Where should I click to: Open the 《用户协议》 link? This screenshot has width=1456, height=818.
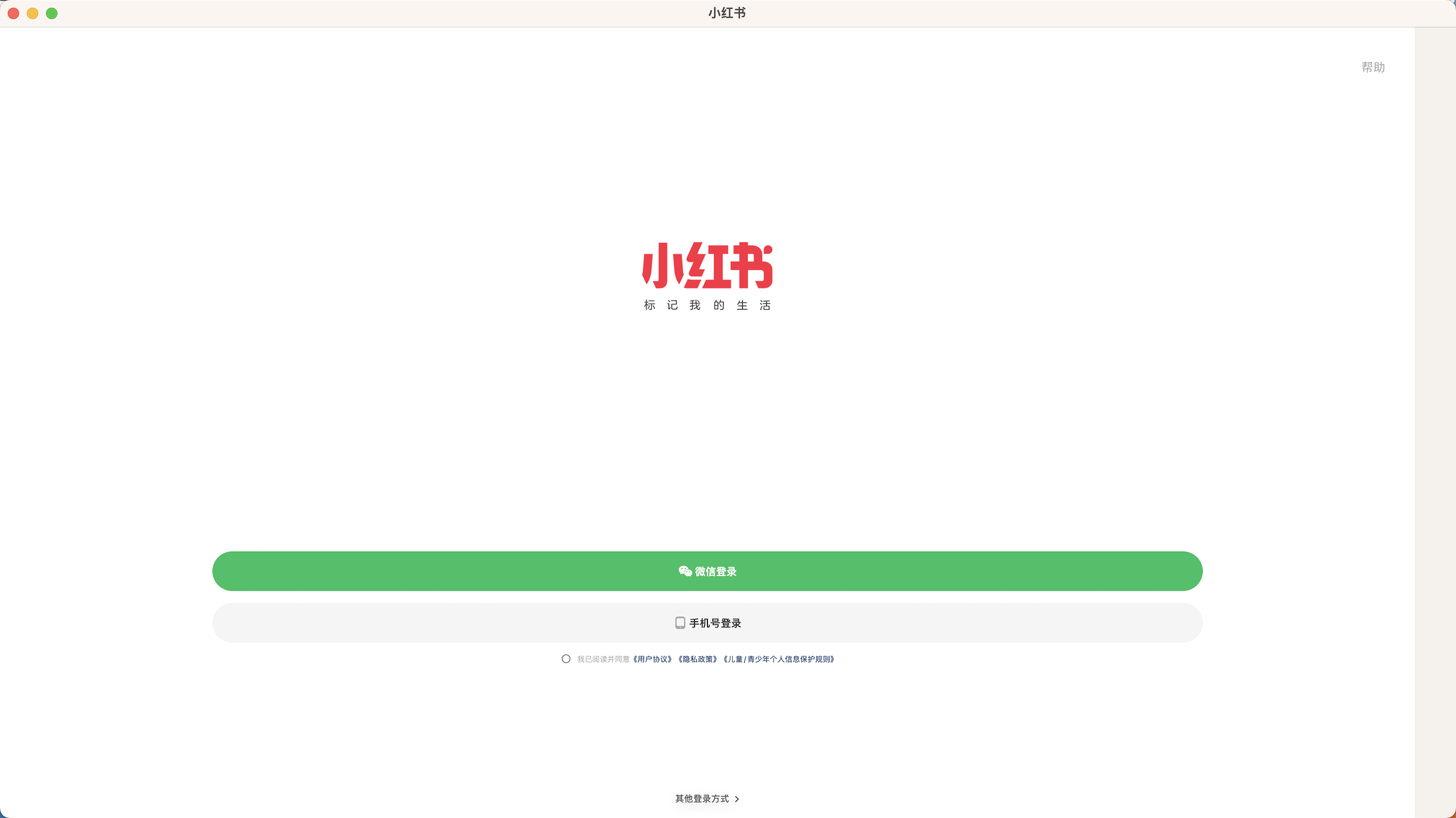pos(652,659)
